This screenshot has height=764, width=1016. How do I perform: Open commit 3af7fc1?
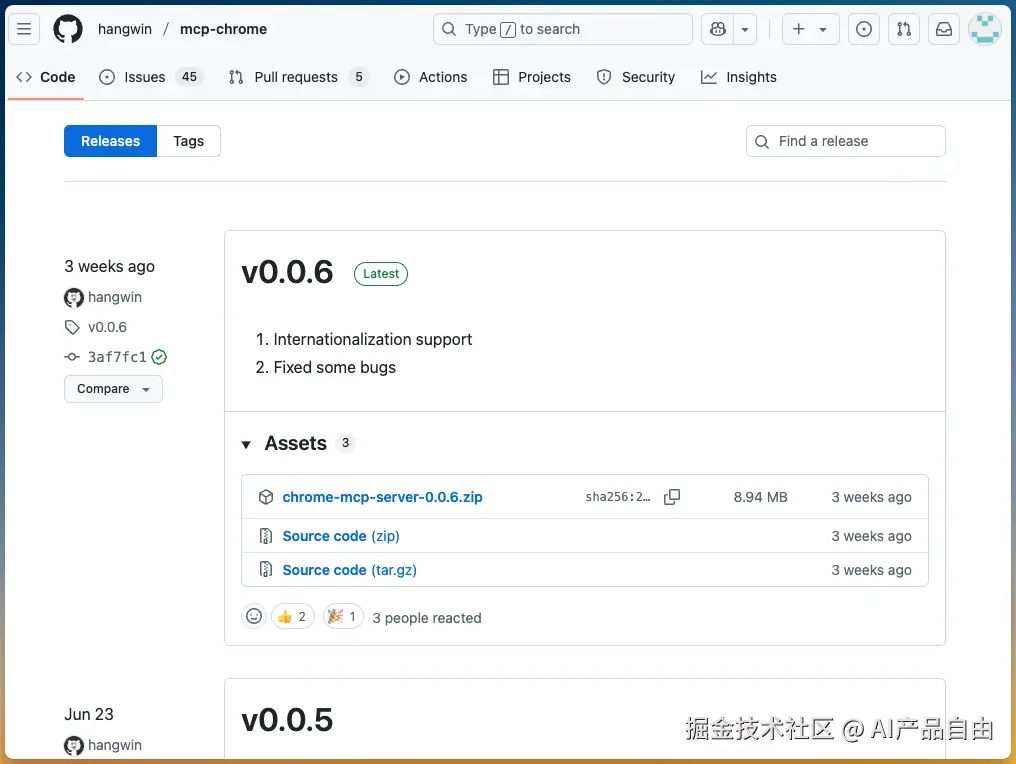[x=117, y=357]
